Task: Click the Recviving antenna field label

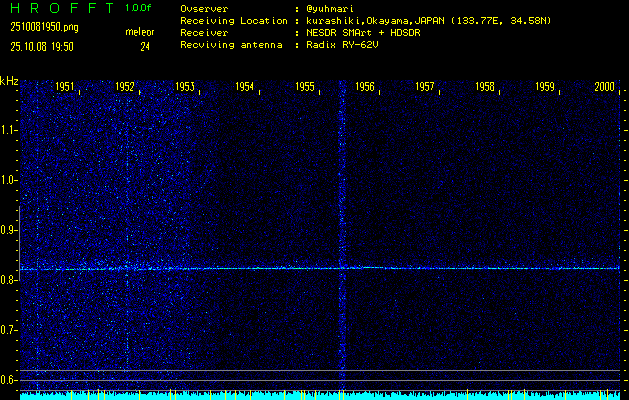Action: 231,45
